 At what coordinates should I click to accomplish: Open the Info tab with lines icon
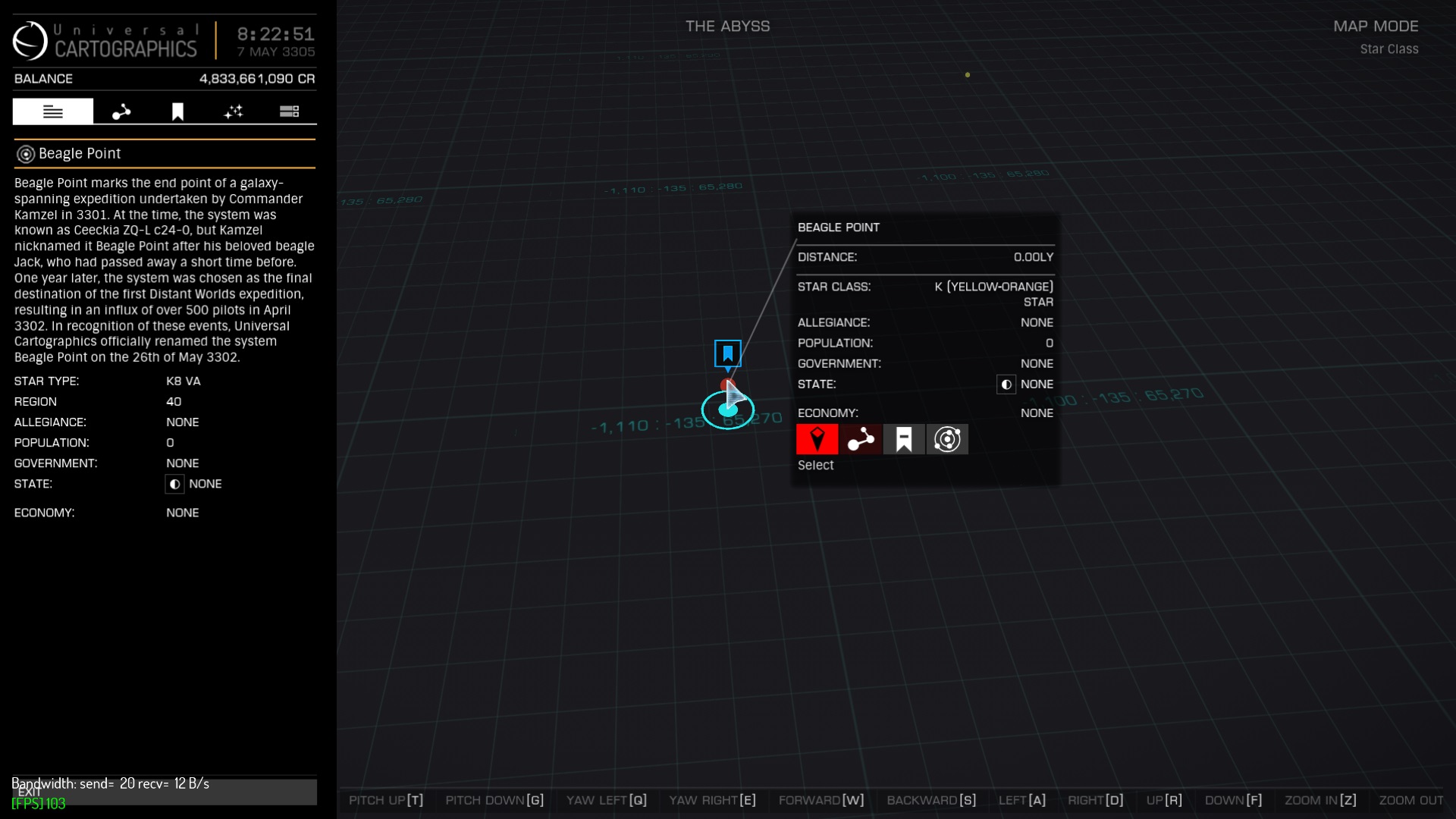click(53, 111)
